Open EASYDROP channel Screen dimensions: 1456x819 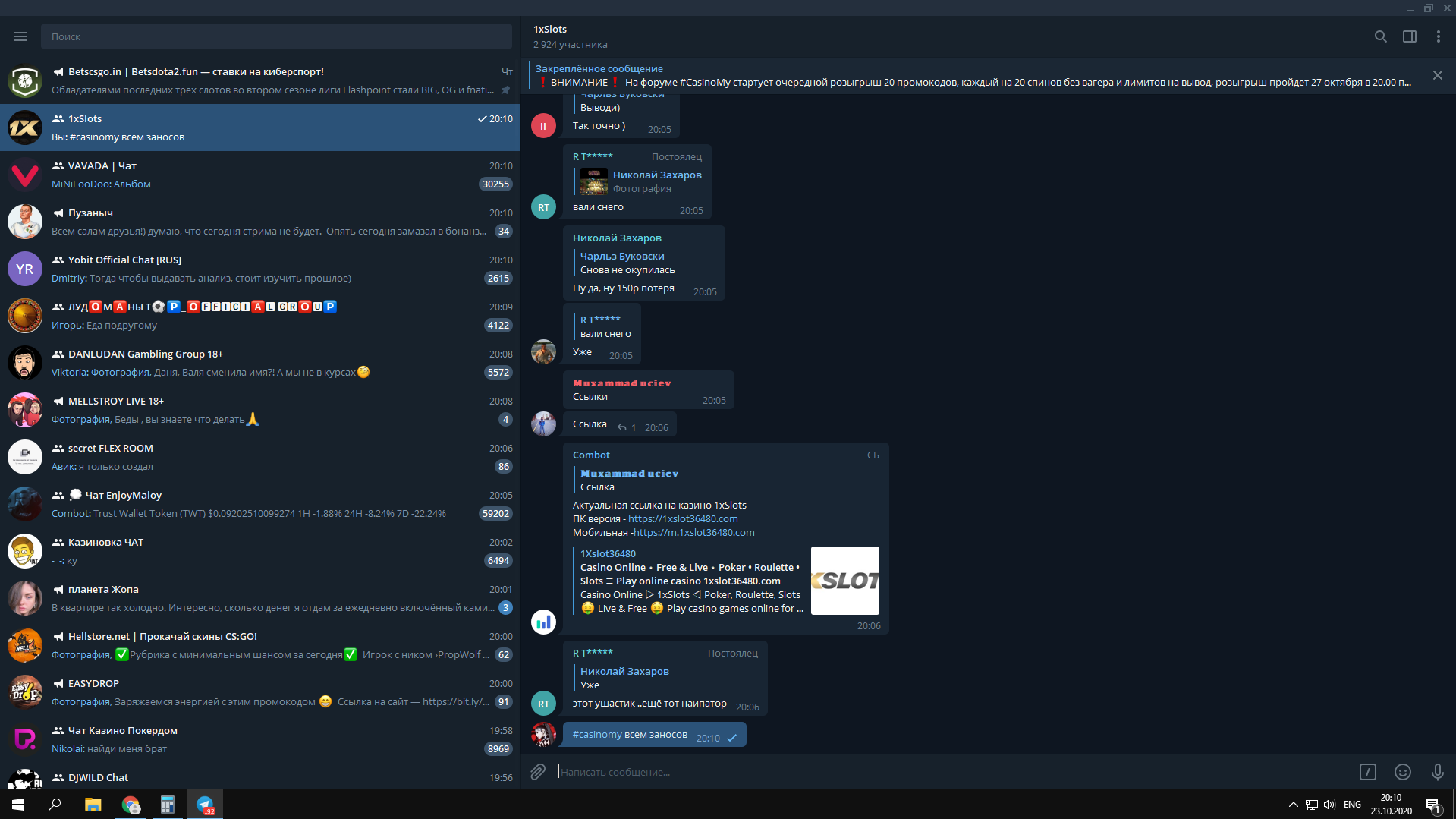pyautogui.click(x=260, y=692)
